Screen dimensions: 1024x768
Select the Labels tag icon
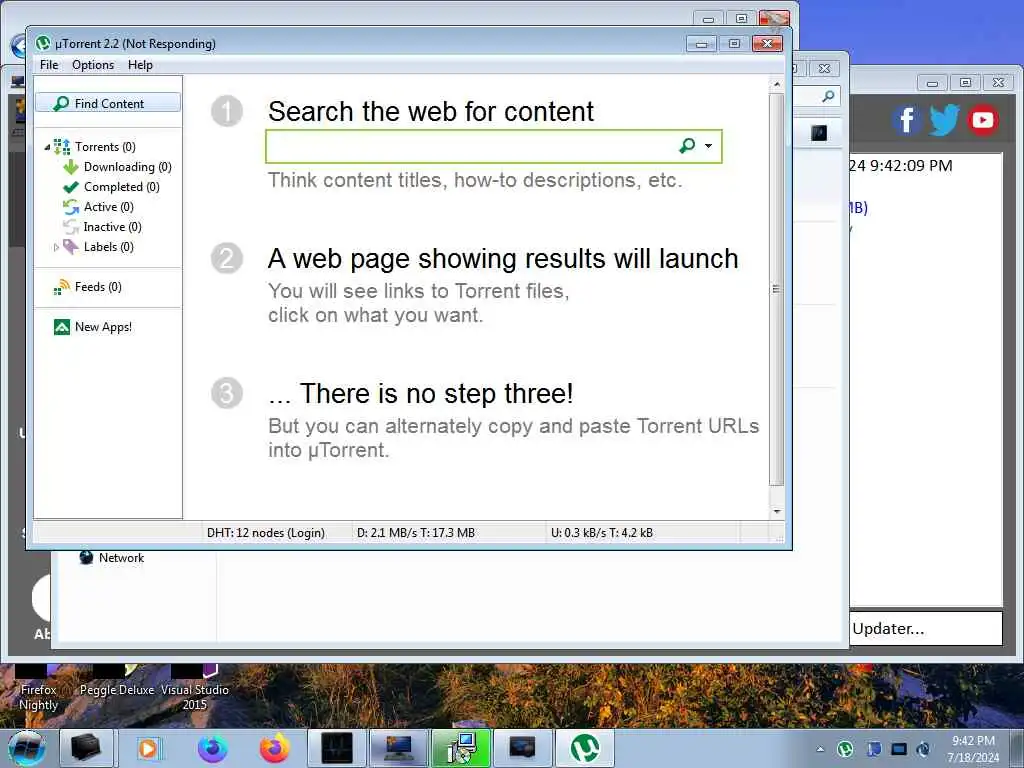71,247
